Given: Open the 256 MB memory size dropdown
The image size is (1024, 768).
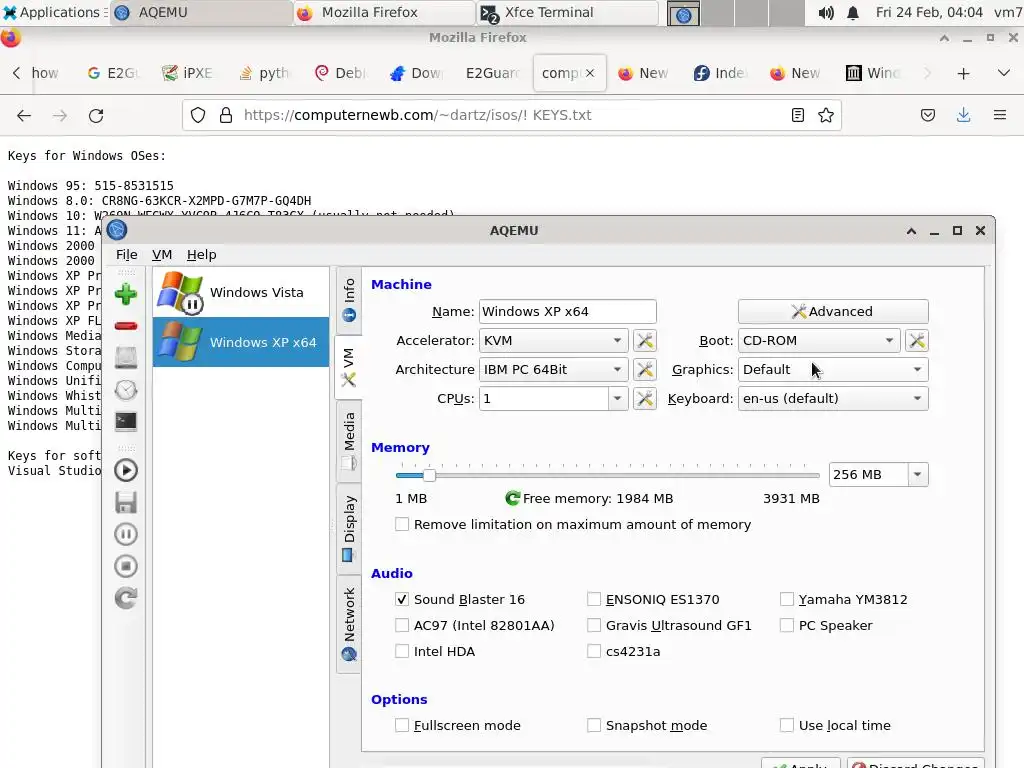Looking at the screenshot, I should click(918, 475).
